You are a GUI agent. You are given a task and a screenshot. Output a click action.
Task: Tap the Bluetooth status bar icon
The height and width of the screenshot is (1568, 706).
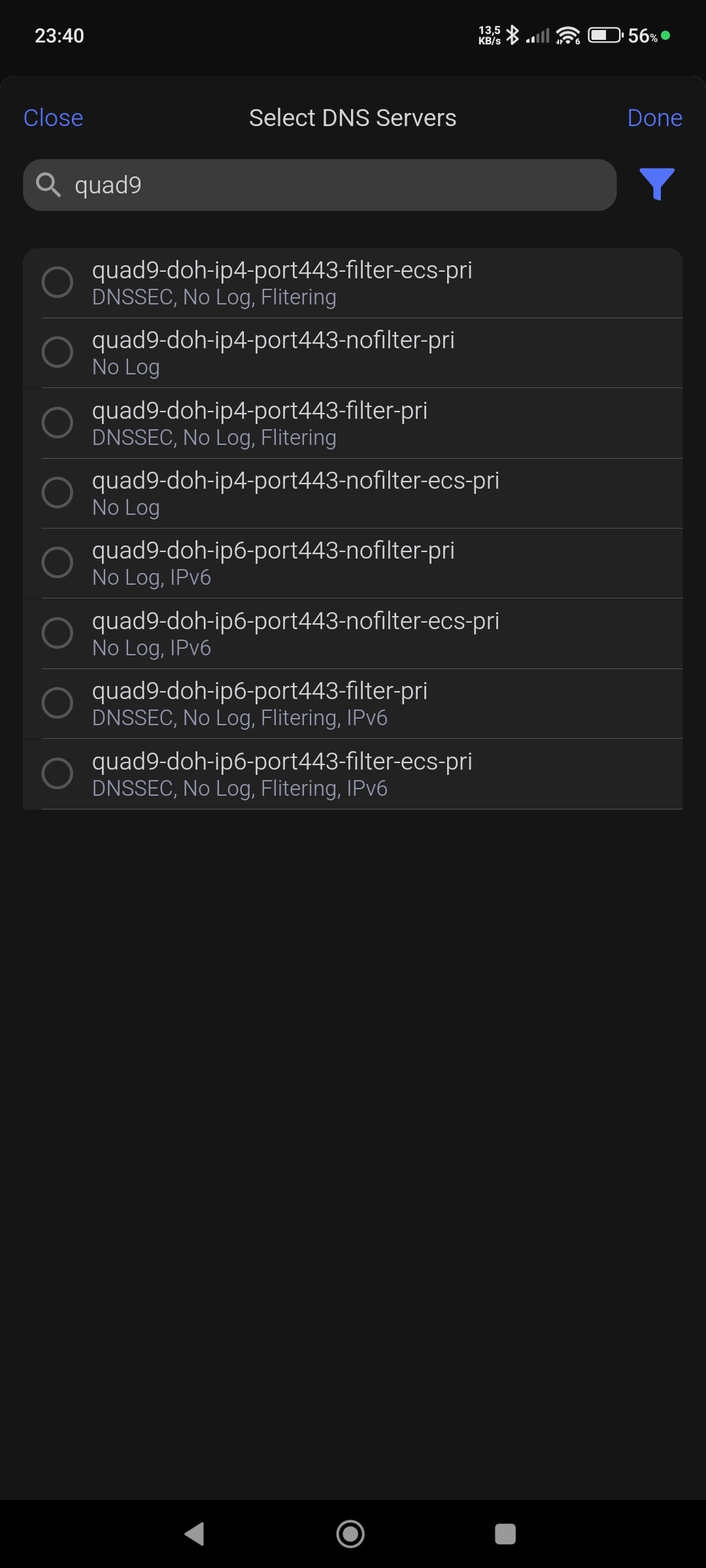pos(513,35)
